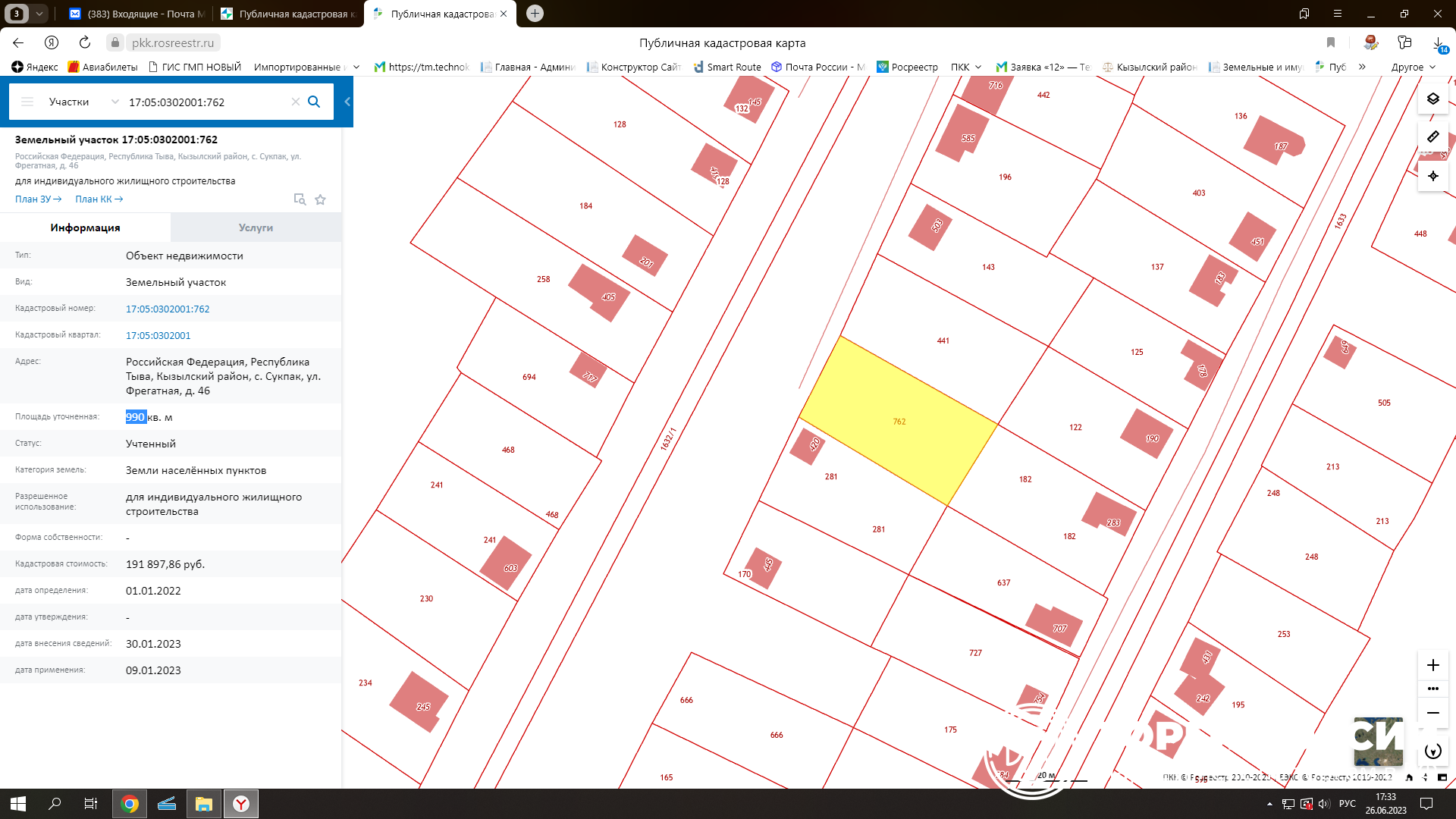The image size is (1456, 819).
Task: Open ГИС ГМП НОВЫЙ bookmark
Action: [195, 67]
